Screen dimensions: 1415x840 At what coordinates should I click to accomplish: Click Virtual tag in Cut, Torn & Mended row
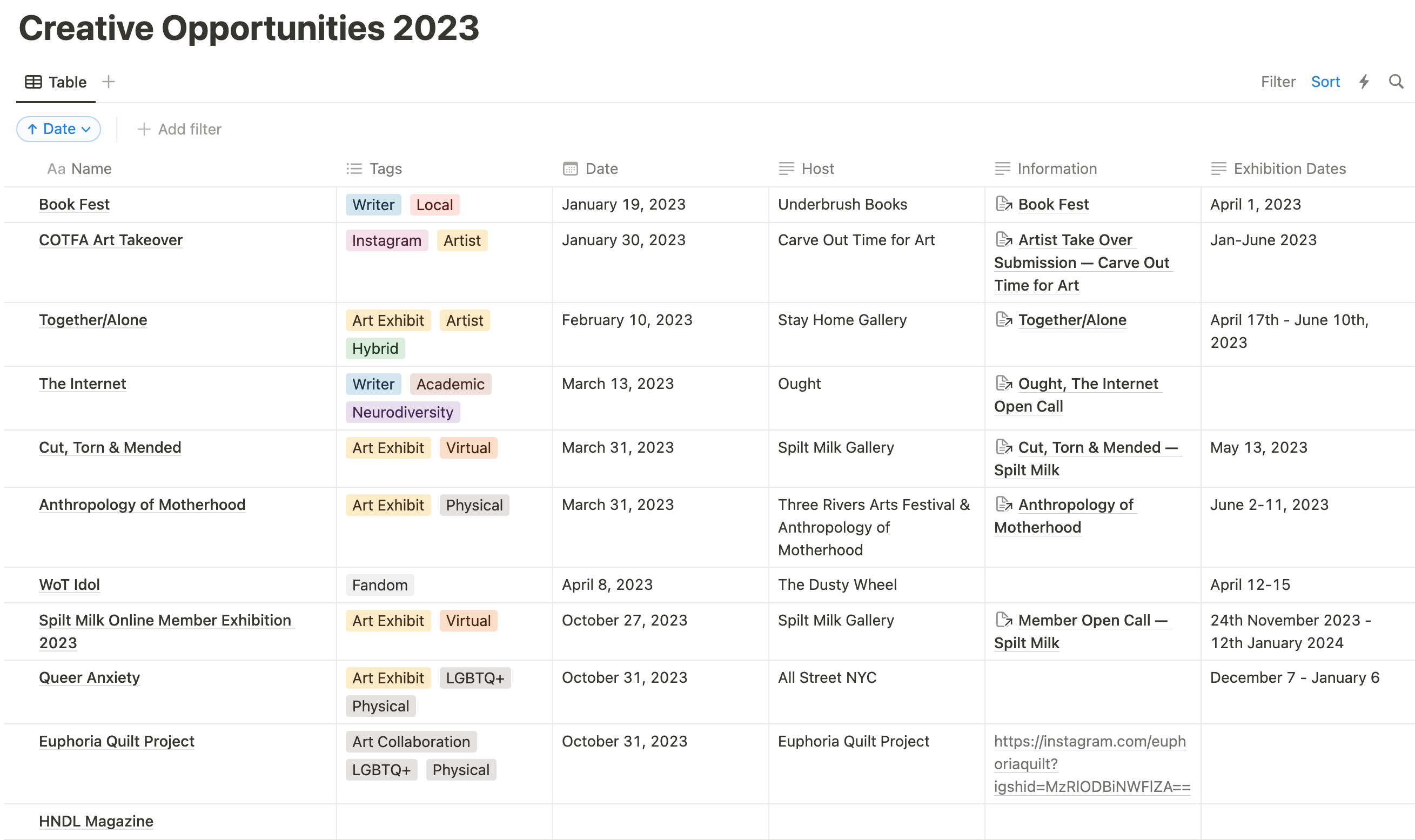[x=468, y=448]
